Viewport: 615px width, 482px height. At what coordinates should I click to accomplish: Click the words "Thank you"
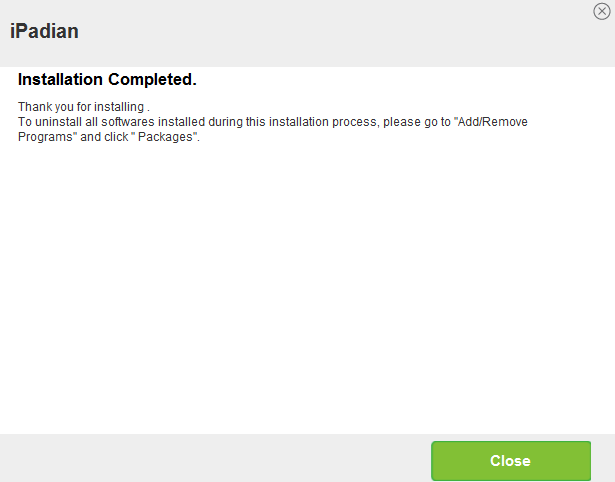click(42, 106)
